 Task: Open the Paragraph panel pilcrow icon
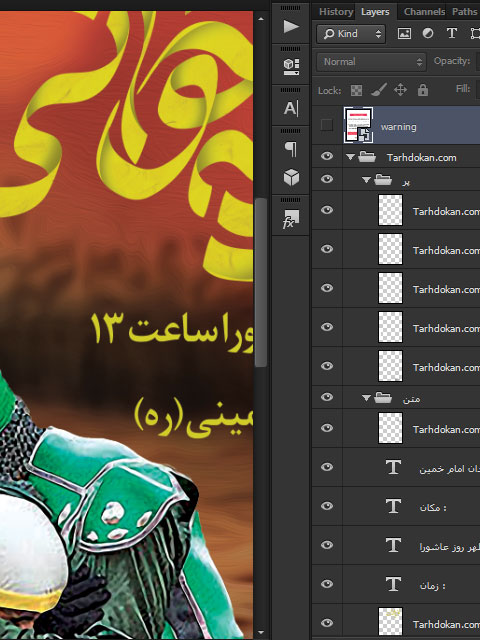click(291, 149)
